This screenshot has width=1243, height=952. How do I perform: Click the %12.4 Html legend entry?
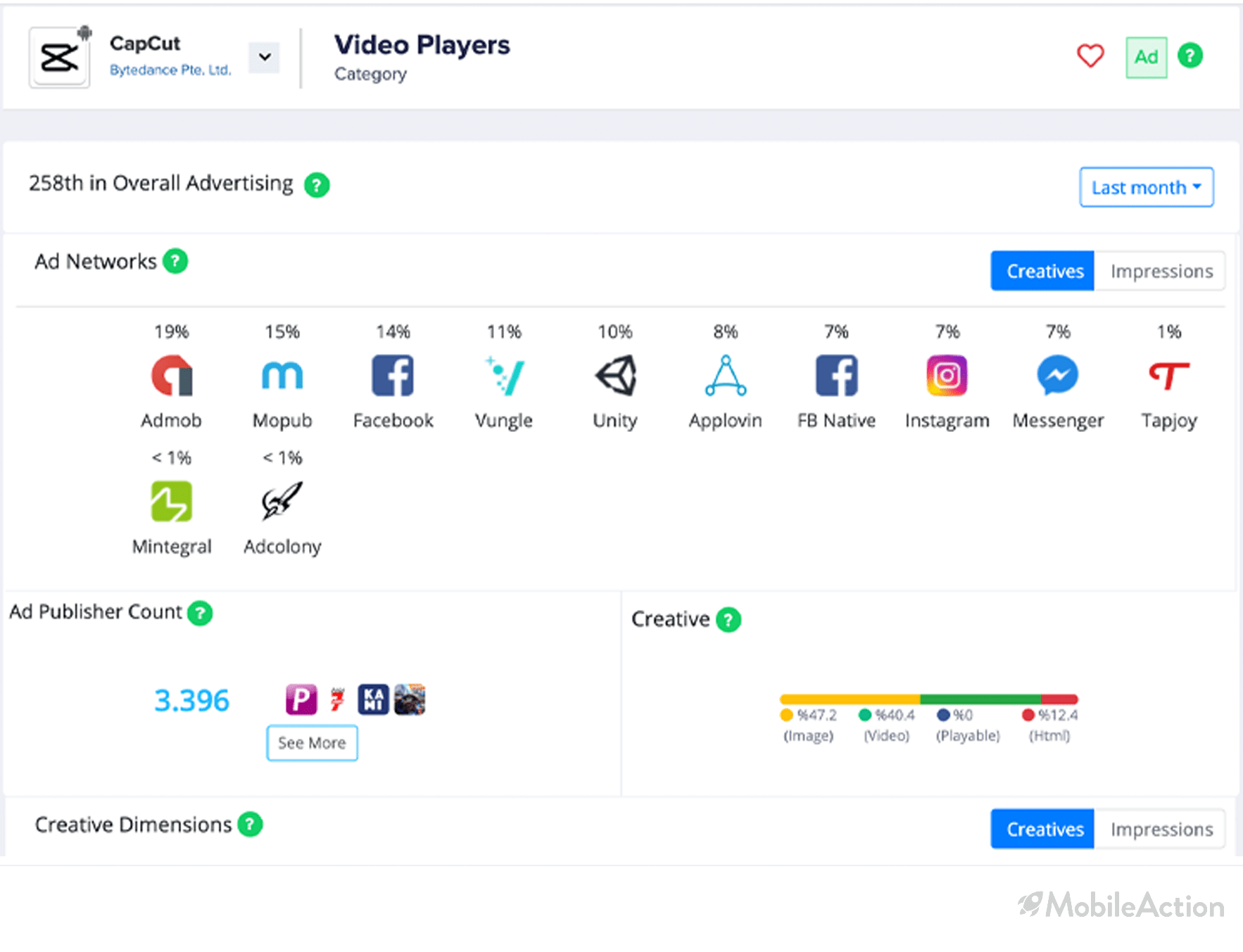point(1049,725)
